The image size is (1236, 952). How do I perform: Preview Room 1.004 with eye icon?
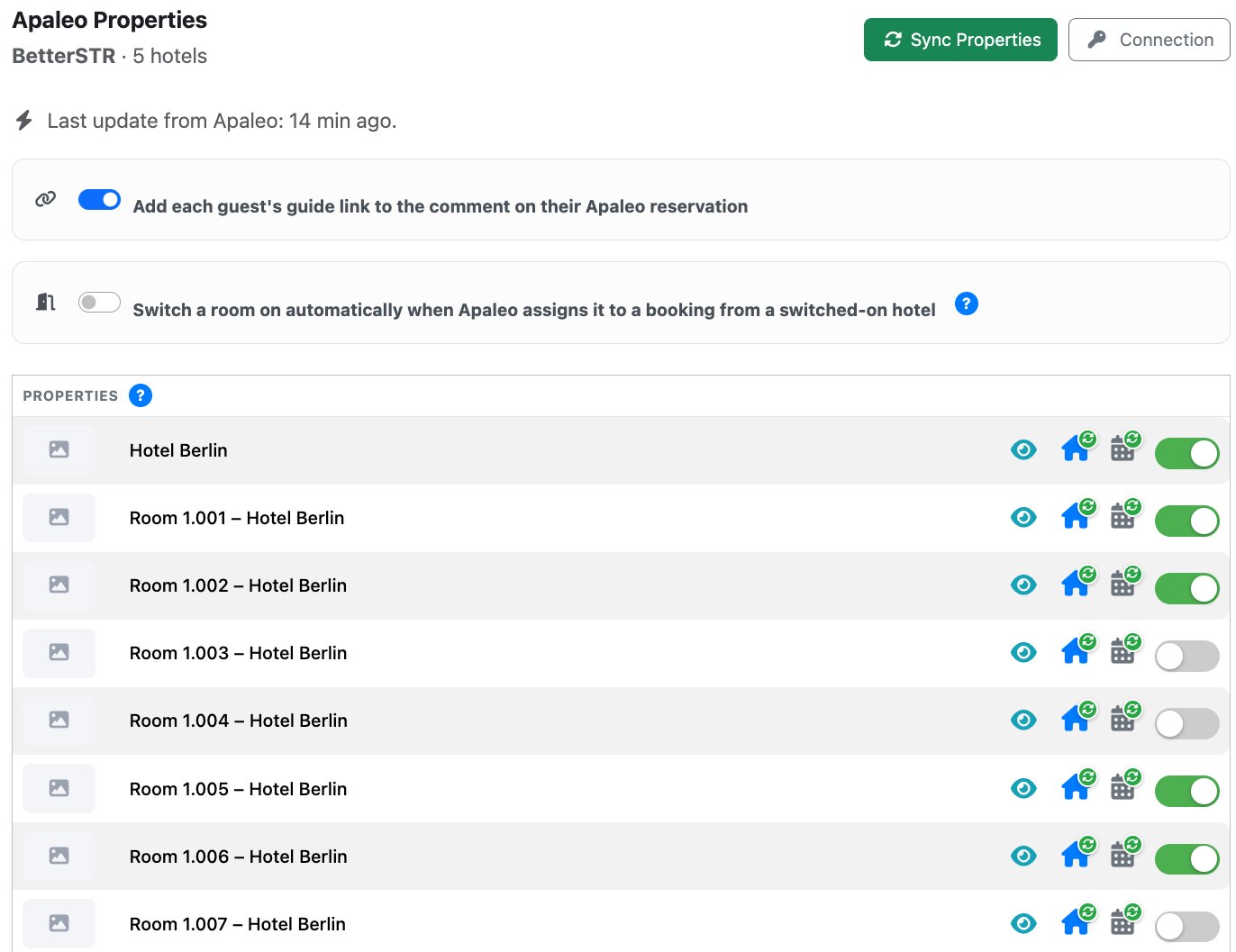coord(1023,720)
